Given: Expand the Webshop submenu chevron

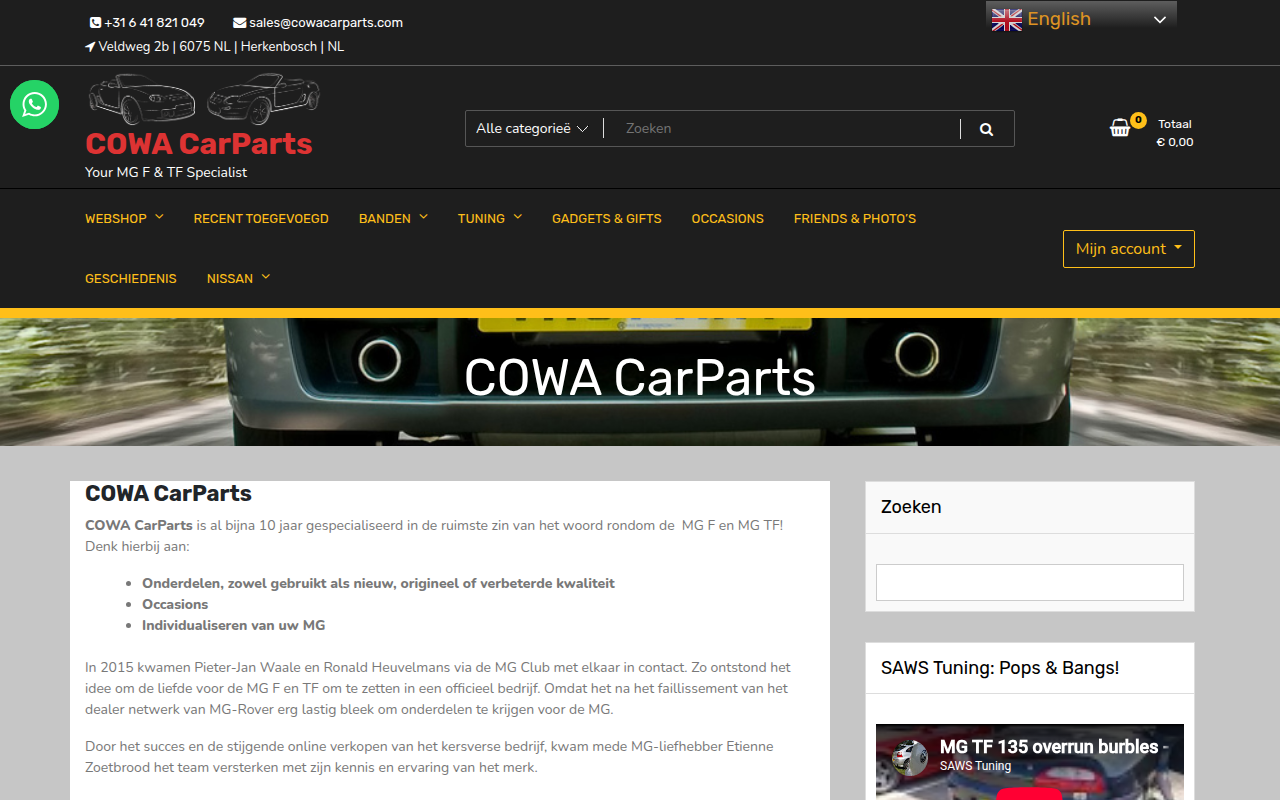Looking at the screenshot, I should pos(159,217).
